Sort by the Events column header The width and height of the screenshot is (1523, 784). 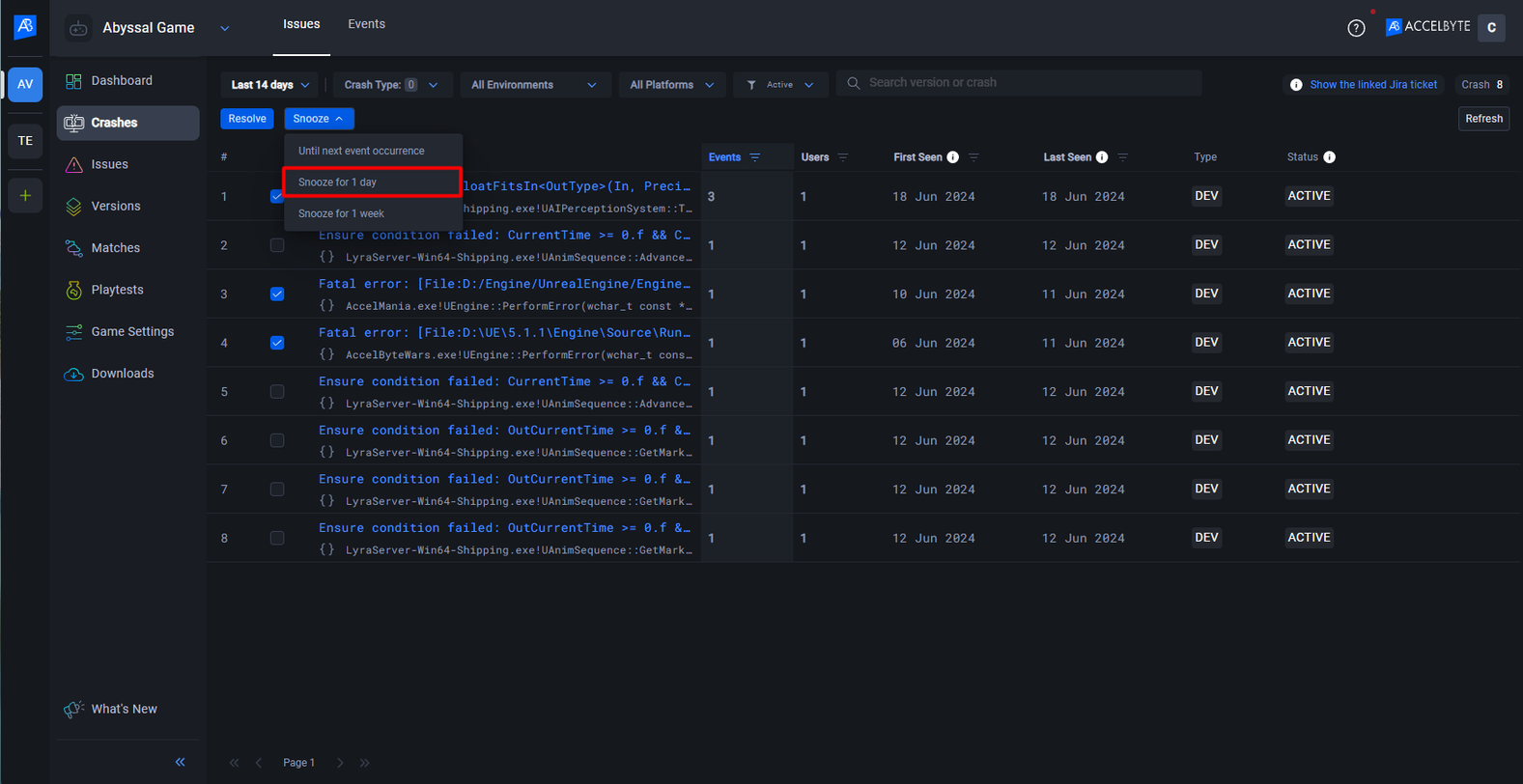[x=724, y=157]
